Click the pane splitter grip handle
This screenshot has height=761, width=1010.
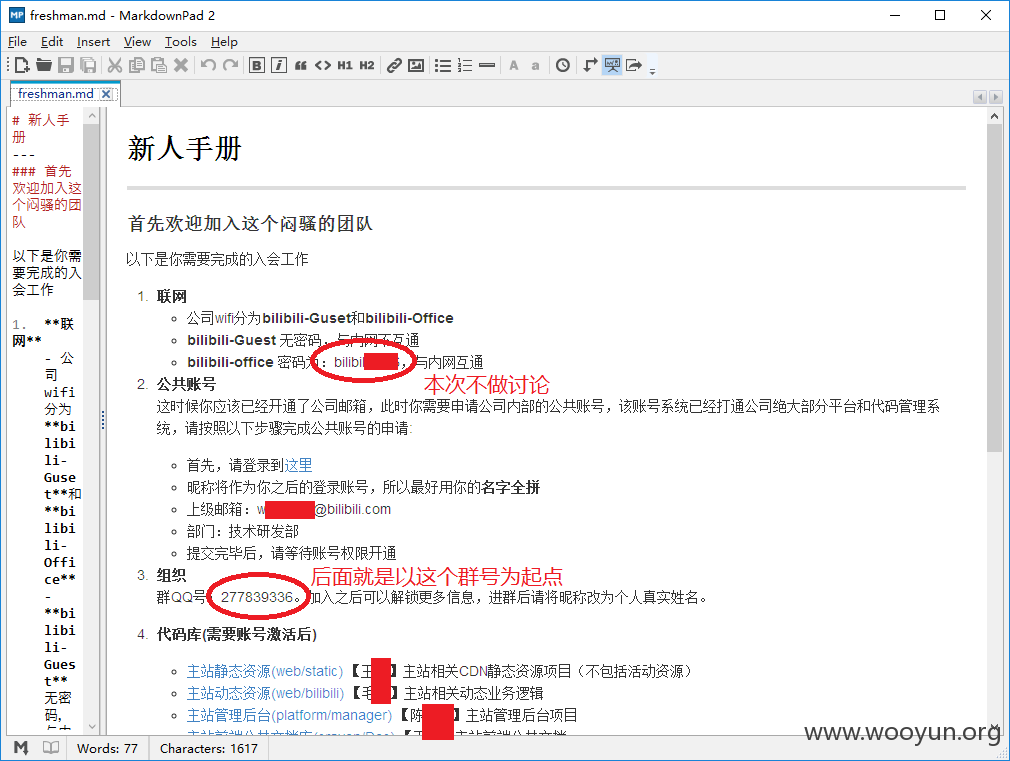pos(103,420)
